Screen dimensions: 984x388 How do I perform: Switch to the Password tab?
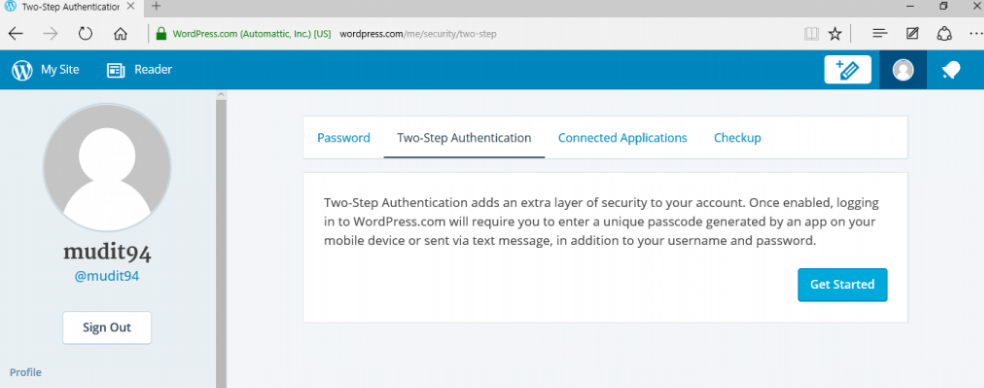343,137
